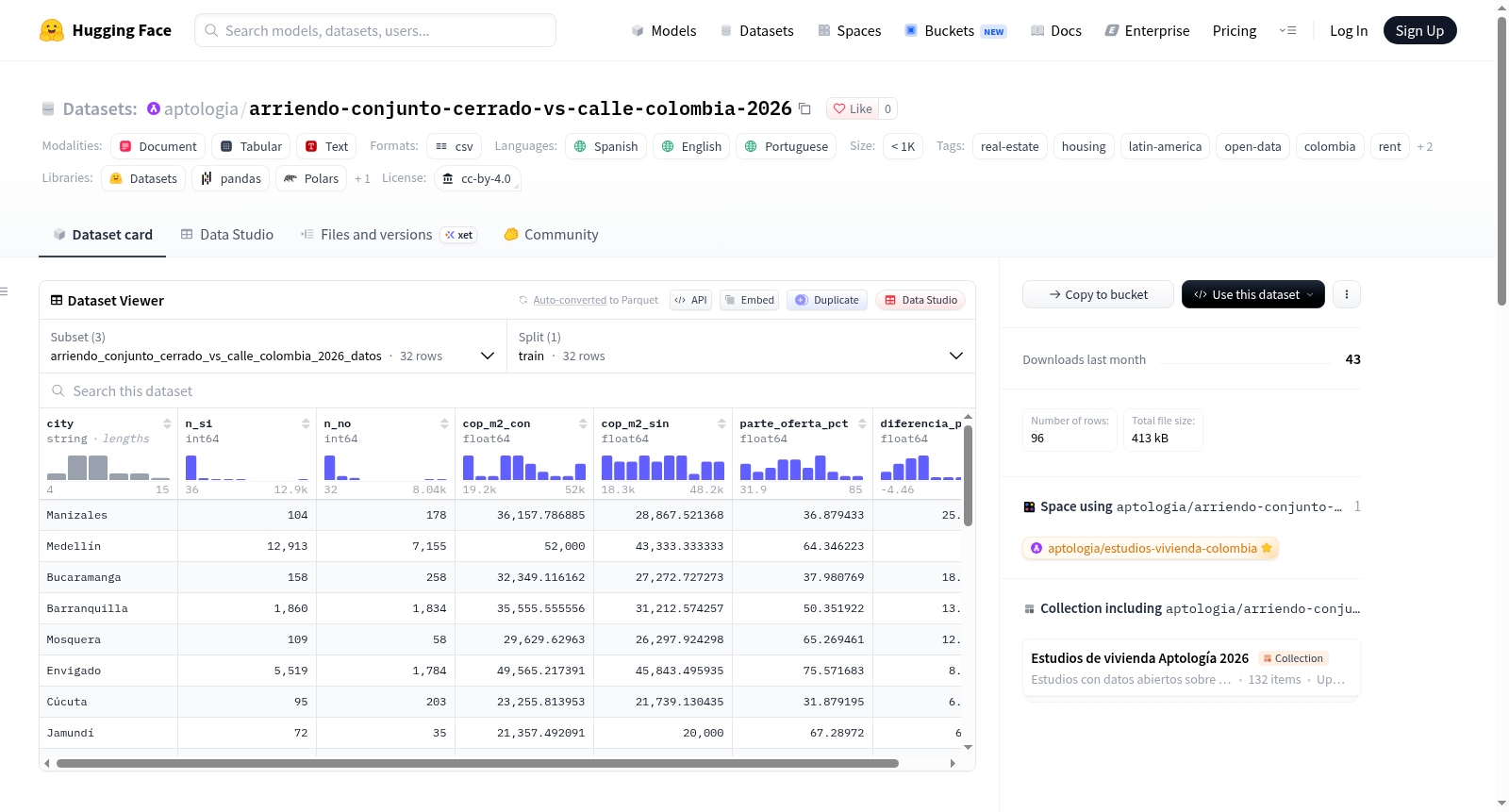This screenshot has width=1509, height=812.
Task: Open the Spaces navigation item
Action: (x=850, y=30)
